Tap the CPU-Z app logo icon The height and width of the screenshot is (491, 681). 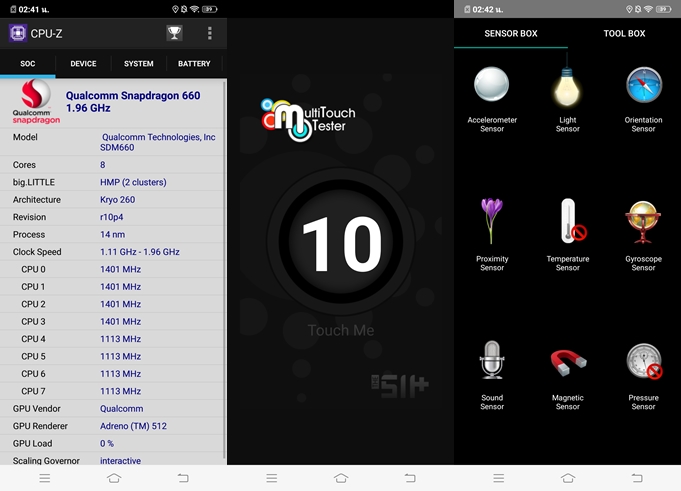click(x=18, y=33)
